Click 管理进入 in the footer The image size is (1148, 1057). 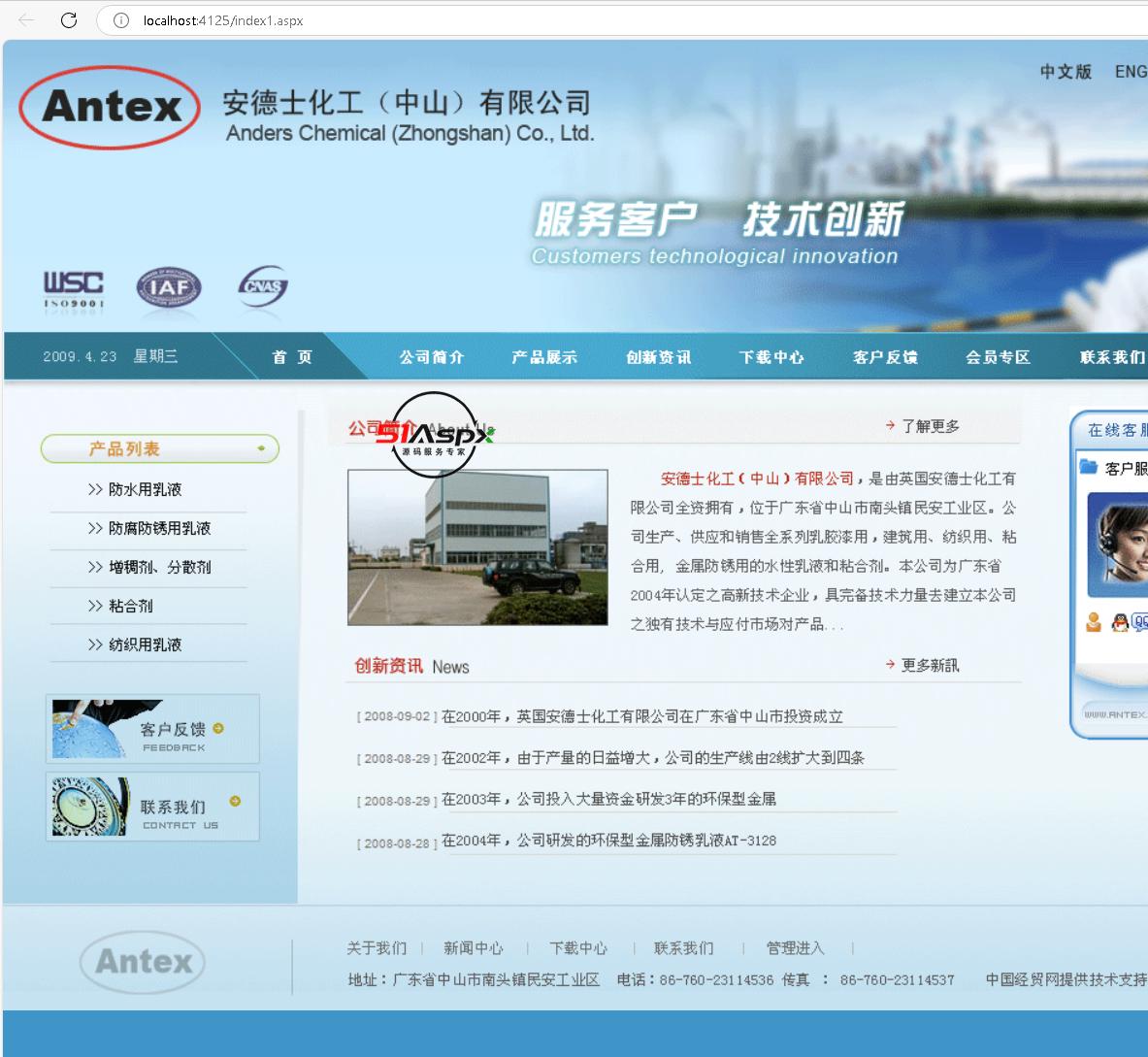[795, 948]
